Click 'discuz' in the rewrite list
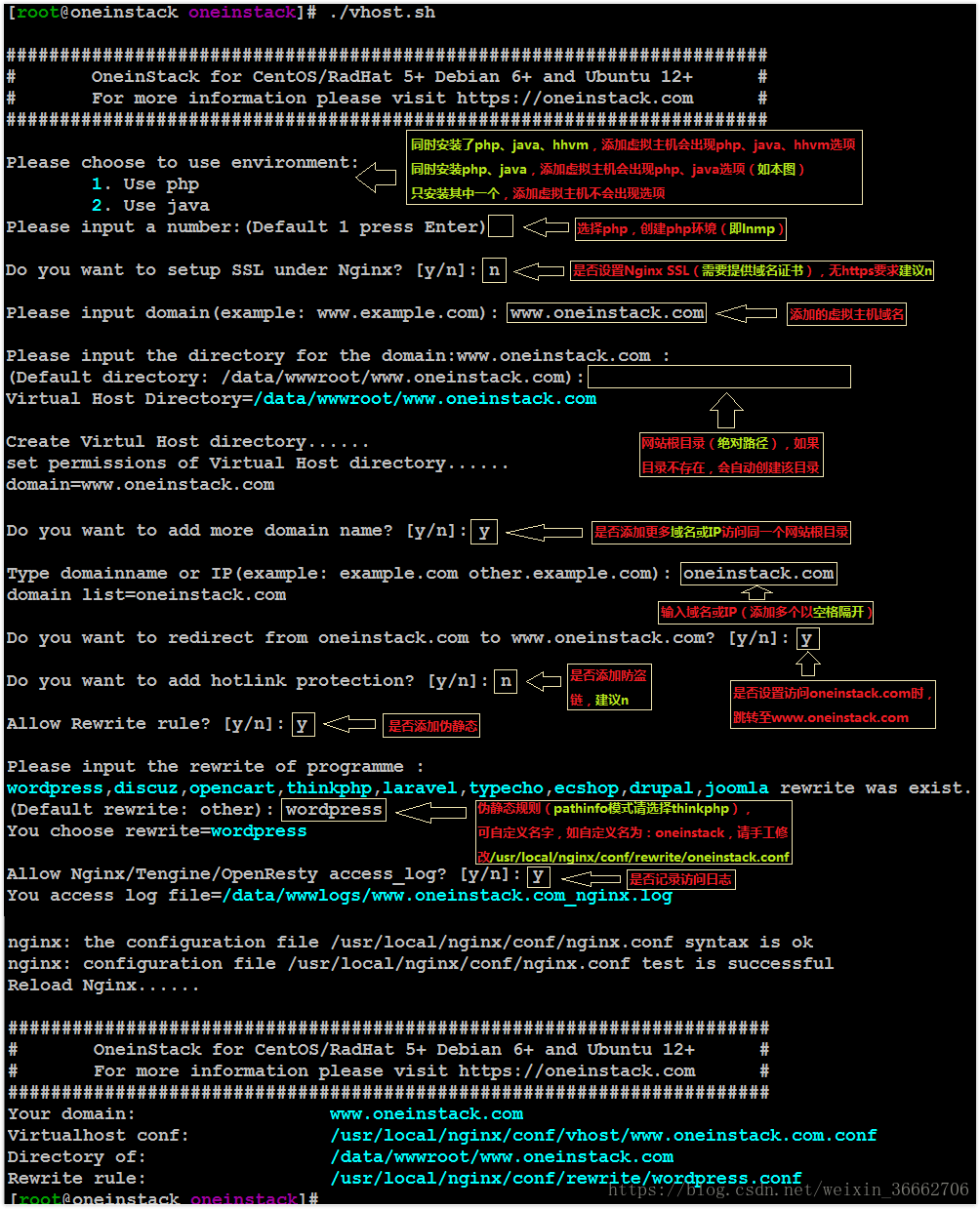This screenshot has height=1209, width=980. click(146, 788)
